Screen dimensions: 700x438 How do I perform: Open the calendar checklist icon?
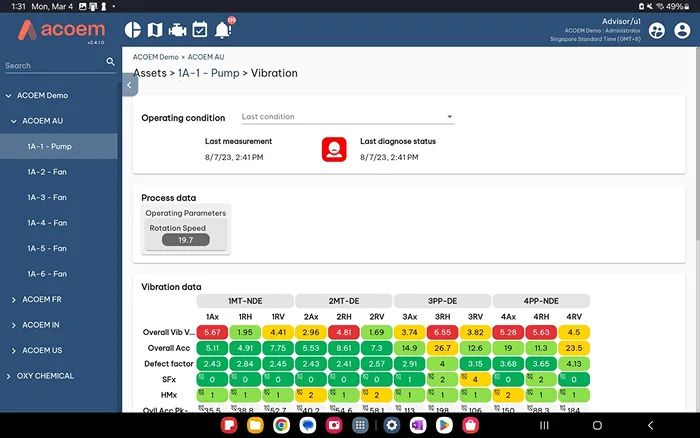tap(200, 29)
